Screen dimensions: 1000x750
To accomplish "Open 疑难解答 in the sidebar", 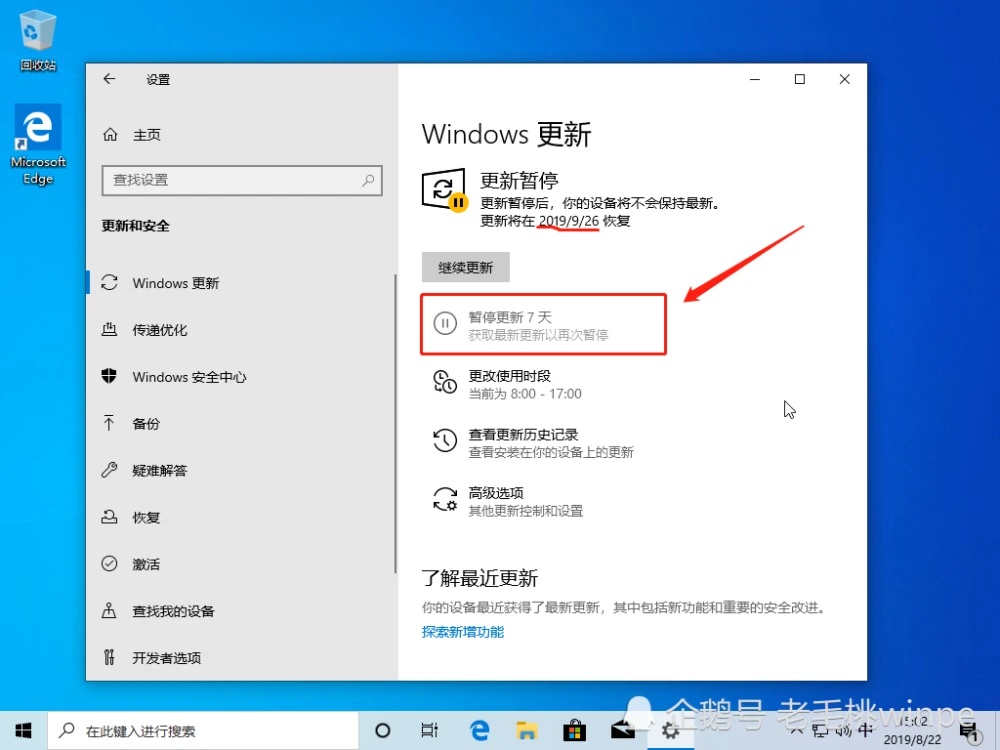I will (159, 471).
